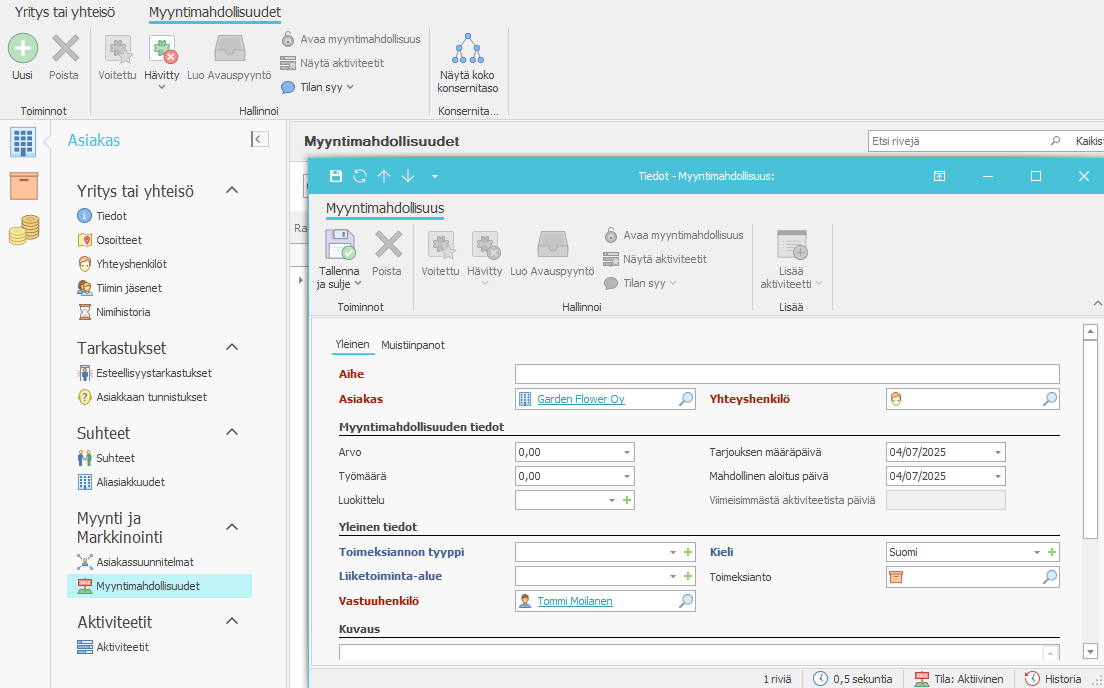
Task: Open the Yritys tai yhteisö ribbon tab
Action: click(64, 13)
